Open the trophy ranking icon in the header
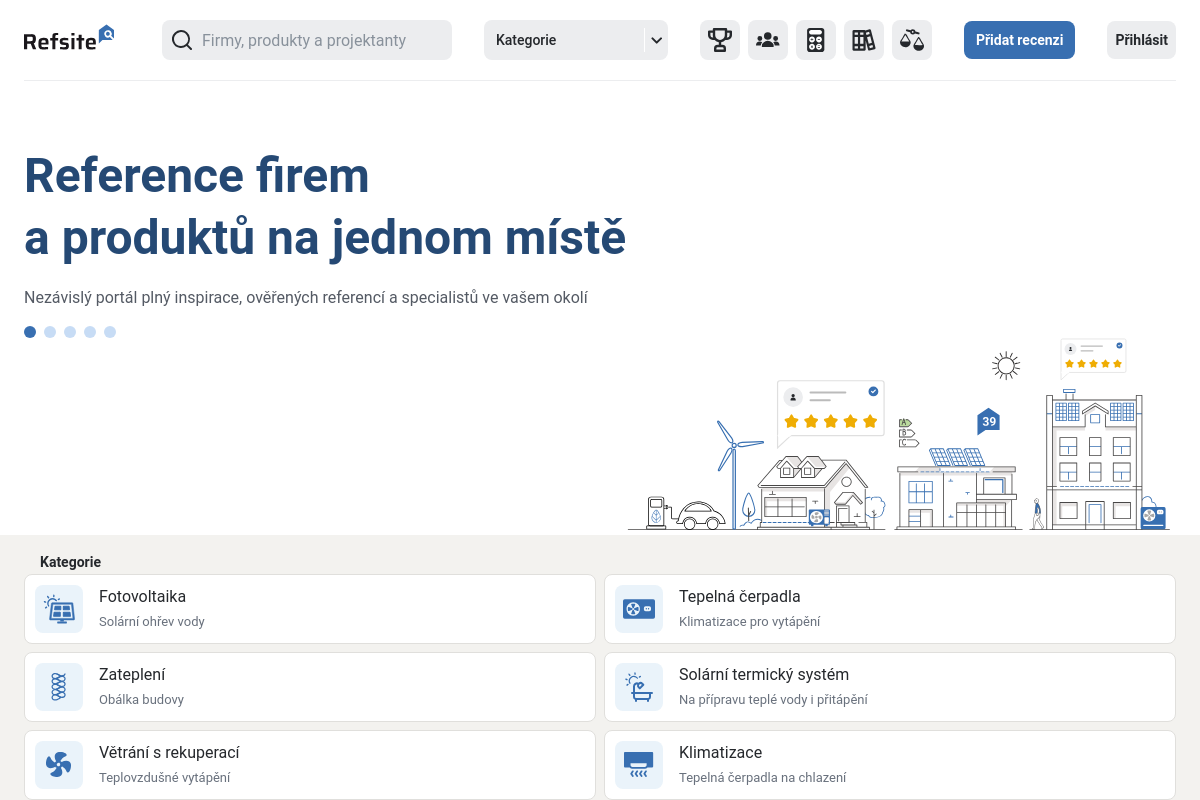1200x800 pixels. (719, 40)
